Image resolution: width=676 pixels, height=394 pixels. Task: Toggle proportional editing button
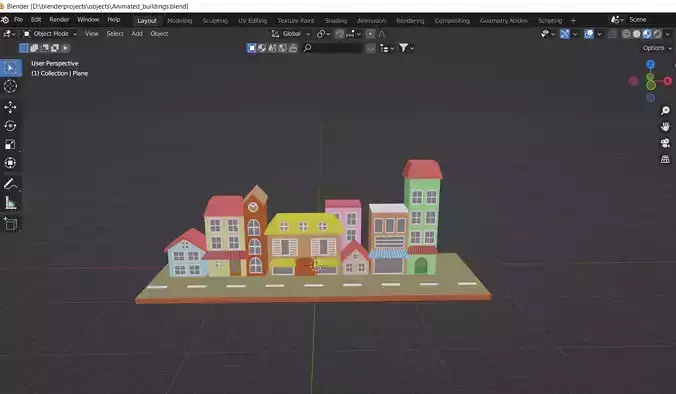click(x=370, y=34)
